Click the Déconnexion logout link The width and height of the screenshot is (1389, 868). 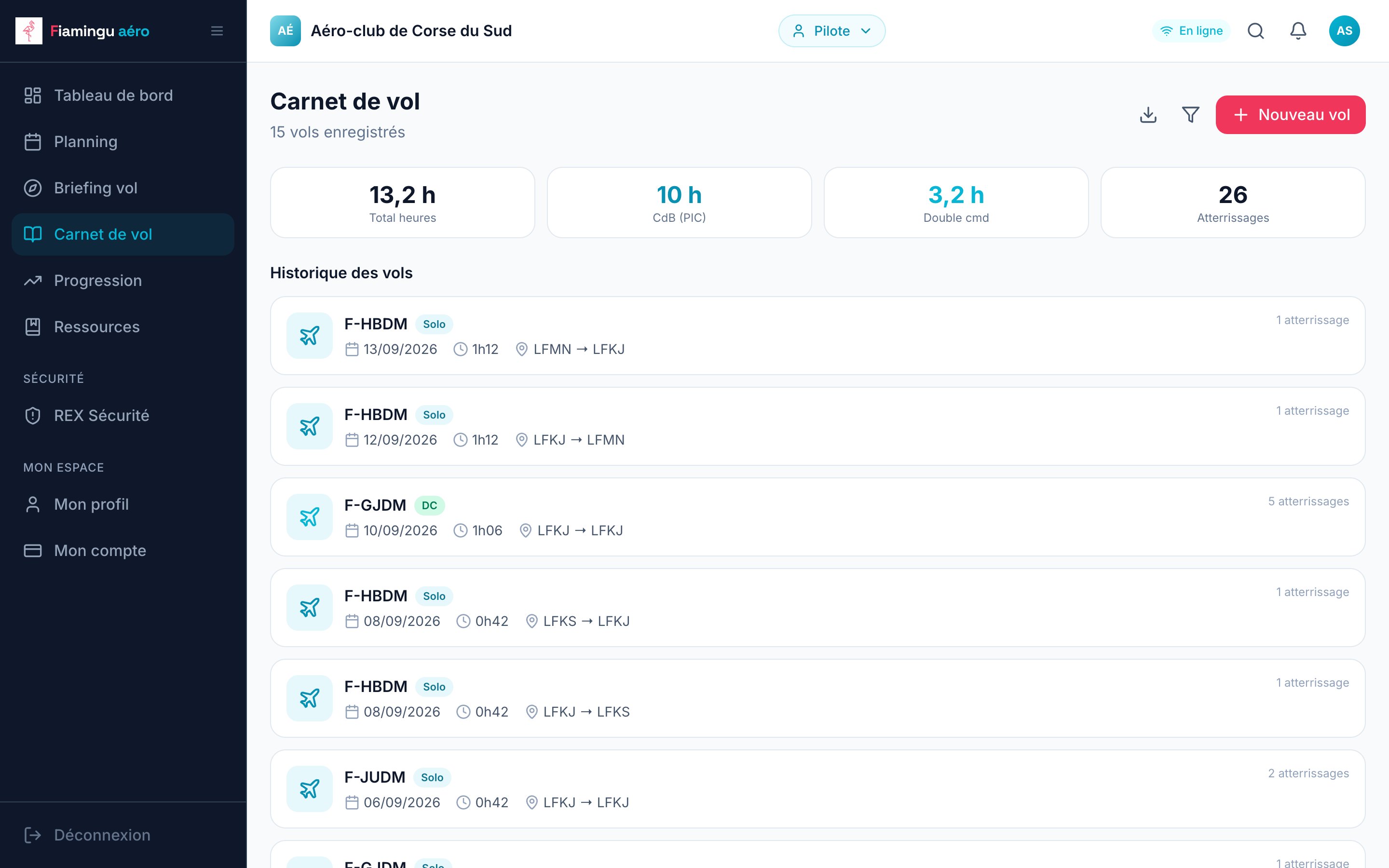point(123,835)
